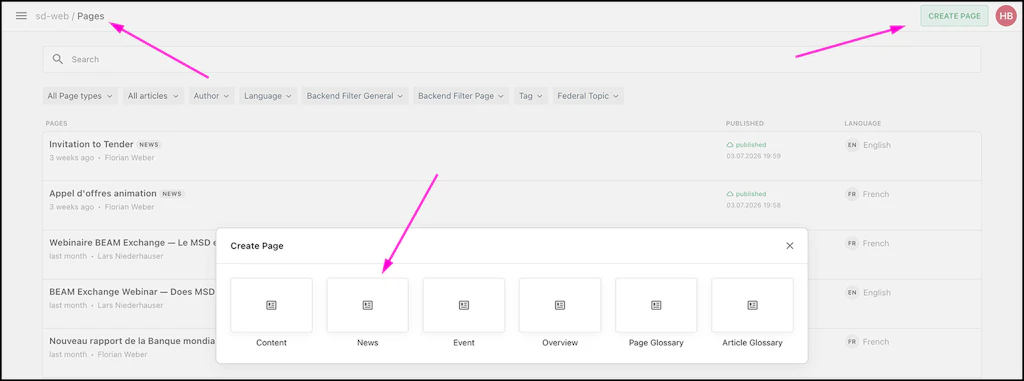The width and height of the screenshot is (1024, 381).
Task: Open the Backend Filter Page dropdown
Action: pos(461,96)
